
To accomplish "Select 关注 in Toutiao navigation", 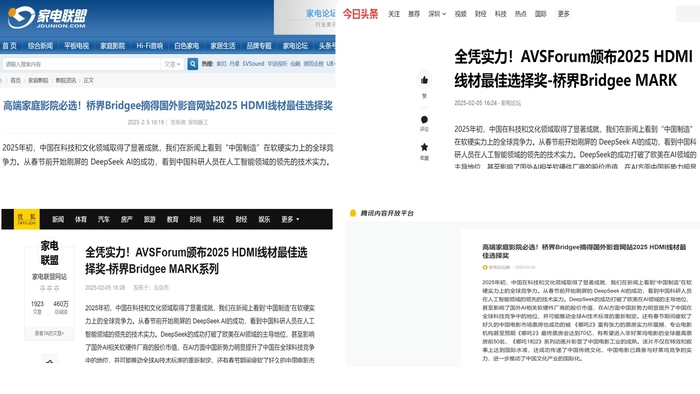I will pos(394,14).
